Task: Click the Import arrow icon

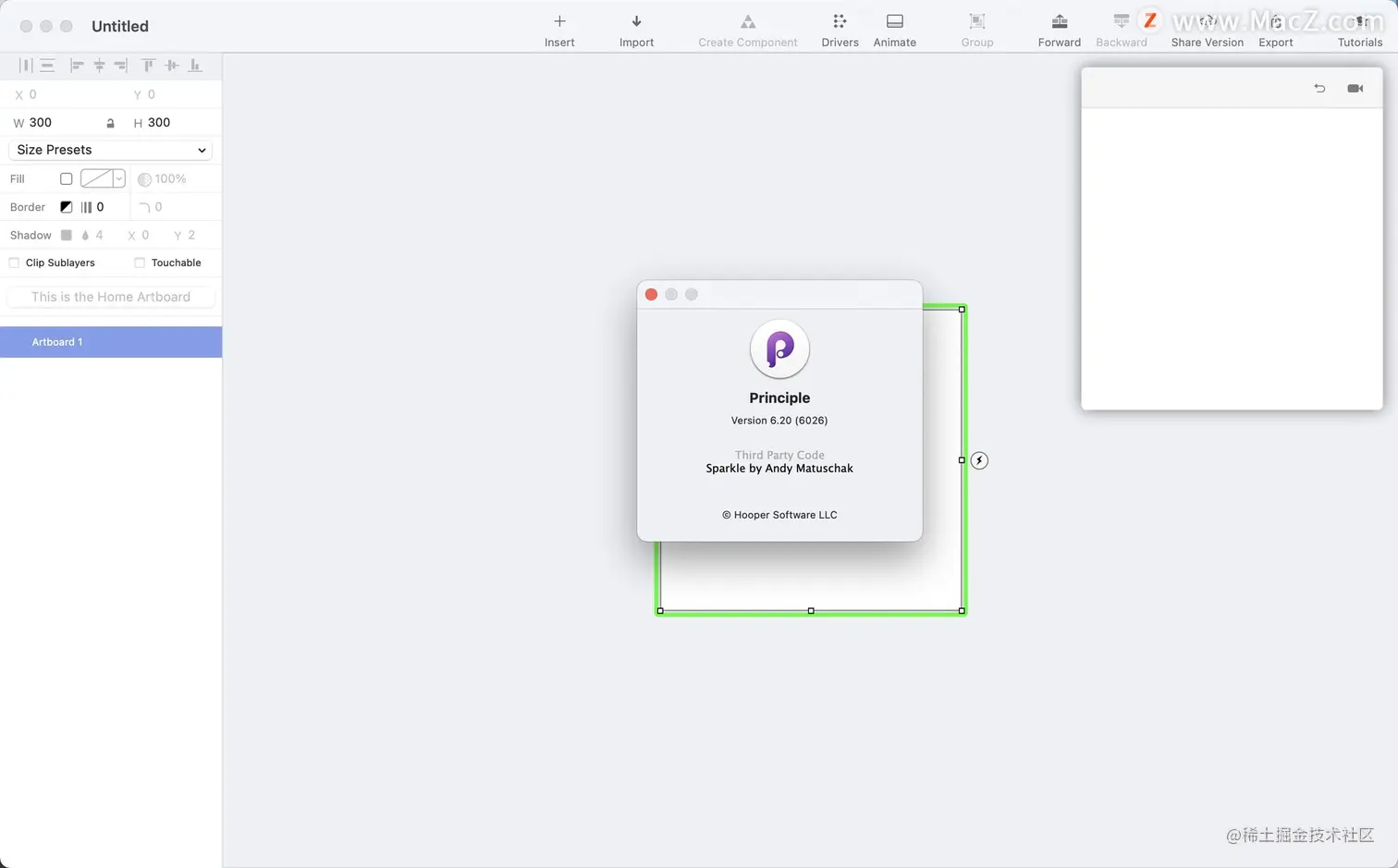Action: tap(636, 21)
